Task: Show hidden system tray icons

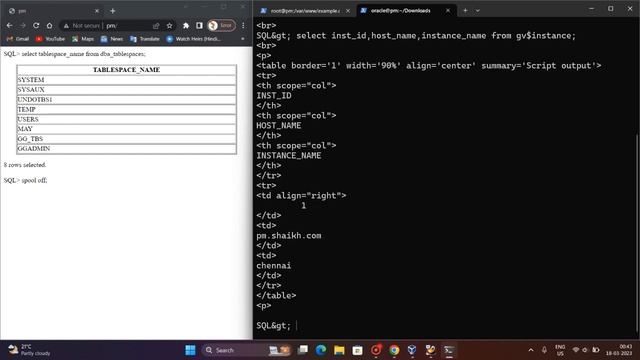Action: pyautogui.click(x=531, y=350)
